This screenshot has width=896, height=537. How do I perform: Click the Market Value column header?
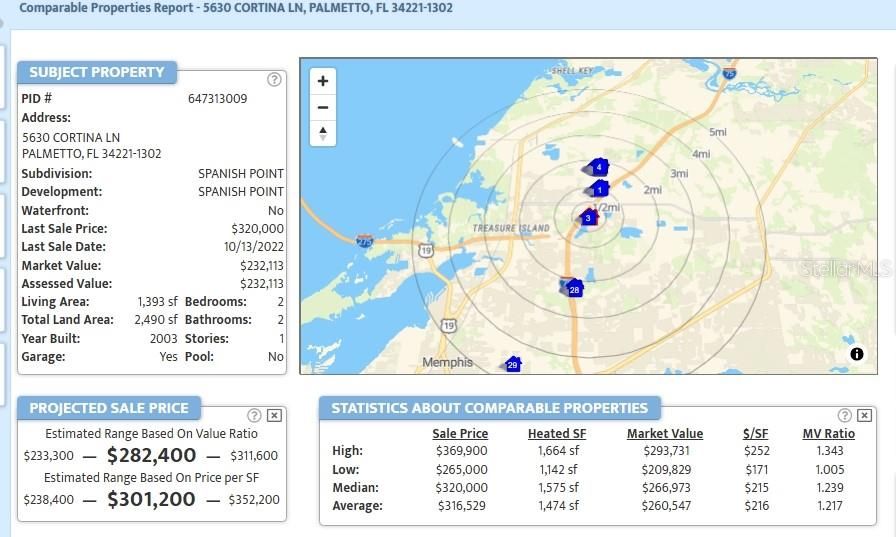(664, 434)
